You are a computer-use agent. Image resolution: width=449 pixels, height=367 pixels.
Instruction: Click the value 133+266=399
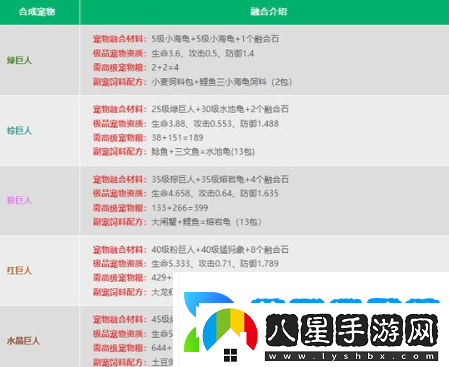pos(180,208)
